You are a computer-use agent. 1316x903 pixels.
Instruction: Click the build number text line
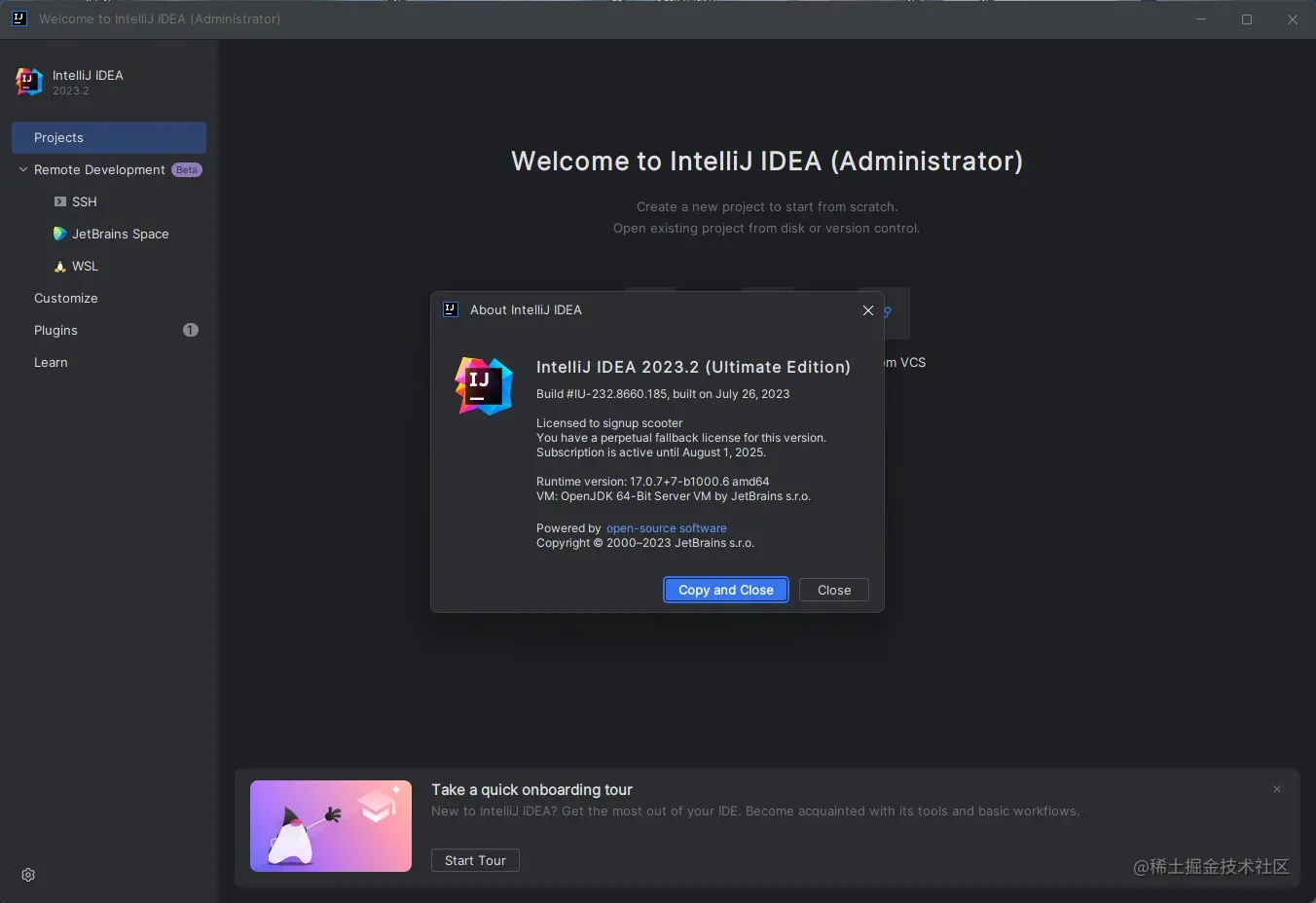click(x=663, y=394)
